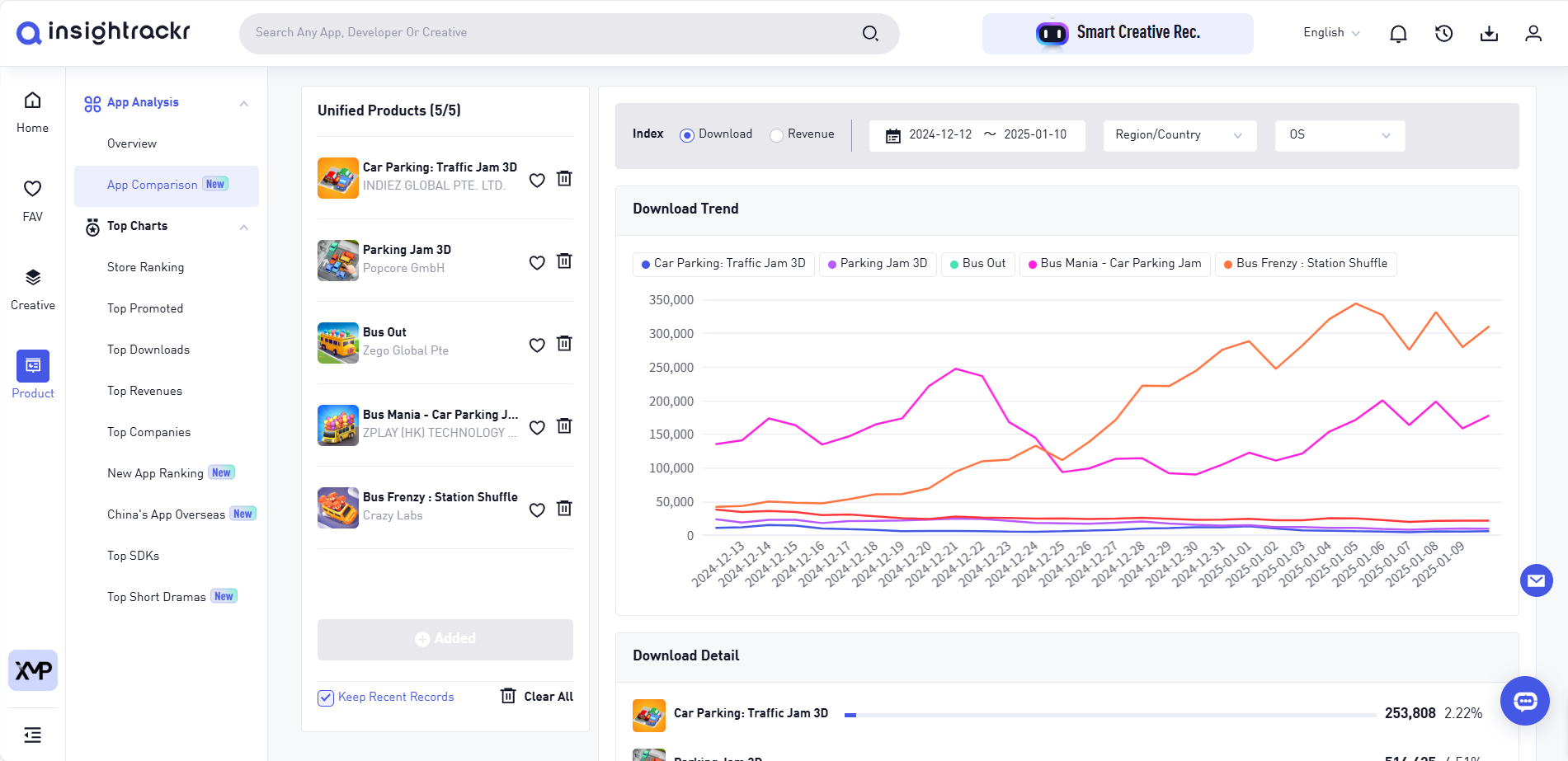Select App Comparison menu item

pos(167,186)
